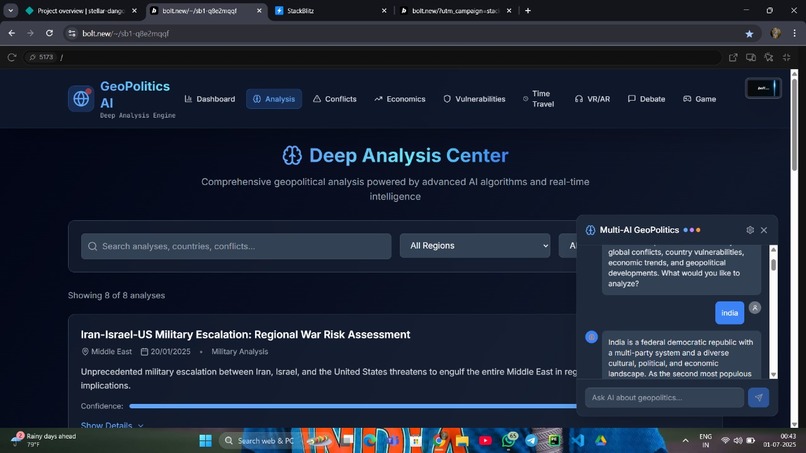
Task: Open a new browser tab
Action: click(528, 10)
